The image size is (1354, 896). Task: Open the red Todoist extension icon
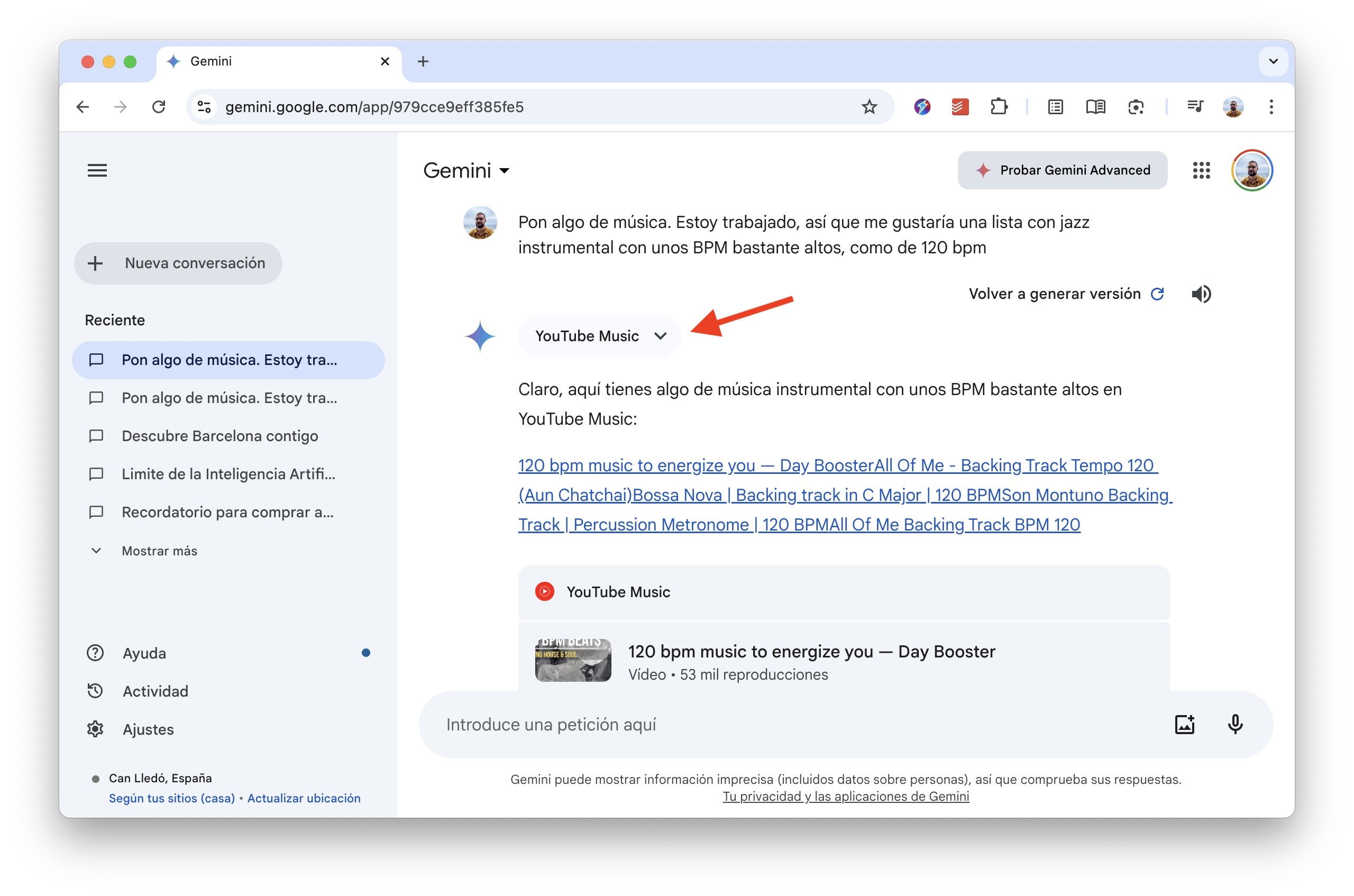960,107
